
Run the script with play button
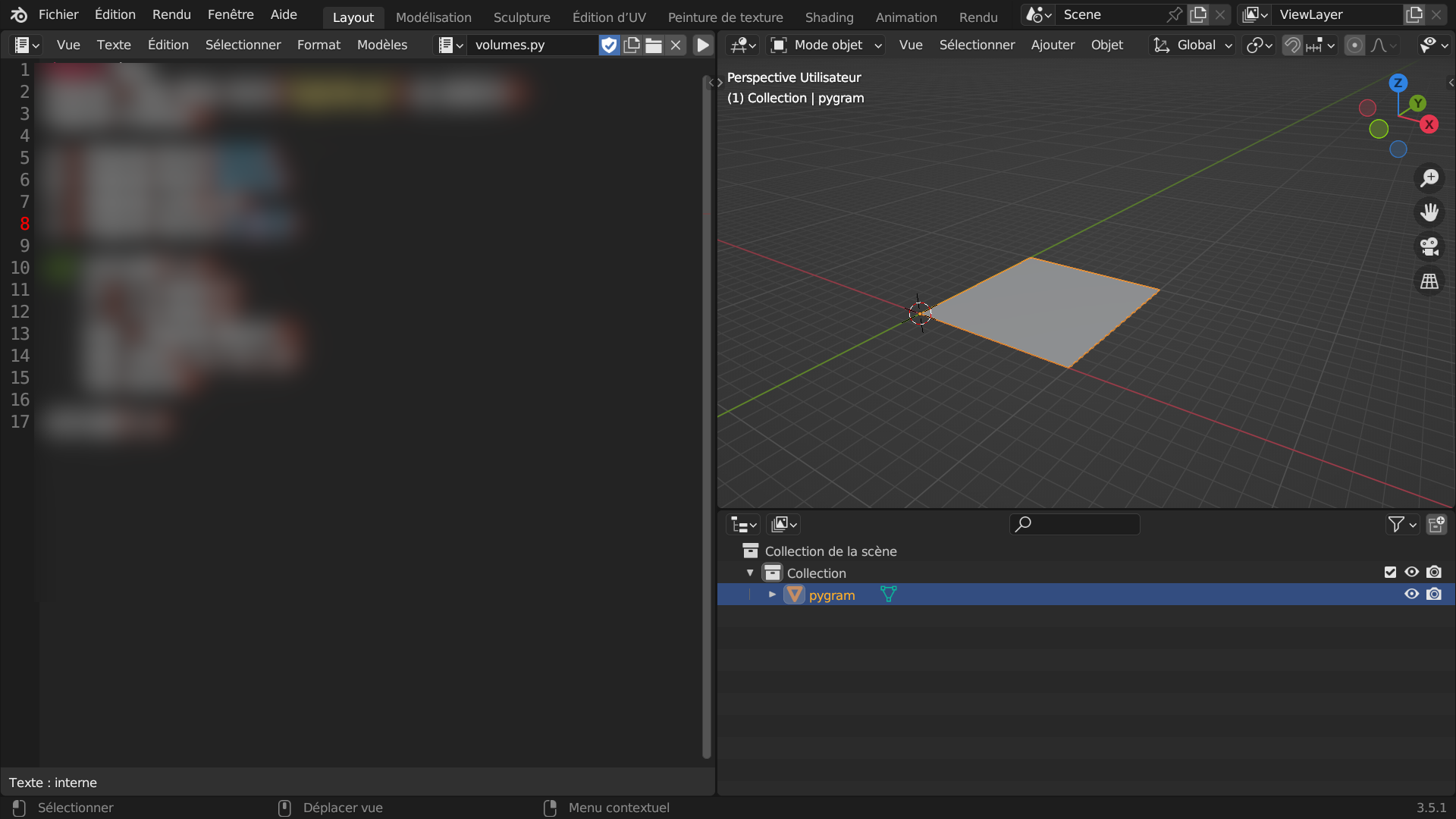pos(703,45)
